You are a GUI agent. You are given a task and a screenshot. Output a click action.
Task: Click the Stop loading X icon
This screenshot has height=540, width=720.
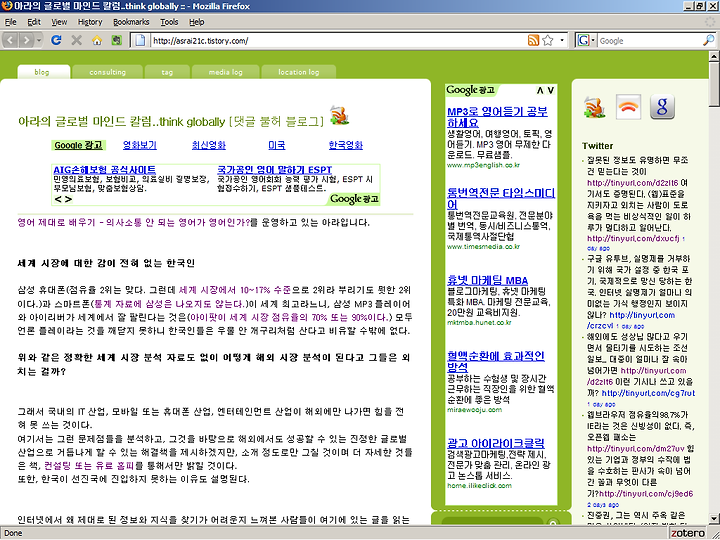pyautogui.click(x=77, y=40)
